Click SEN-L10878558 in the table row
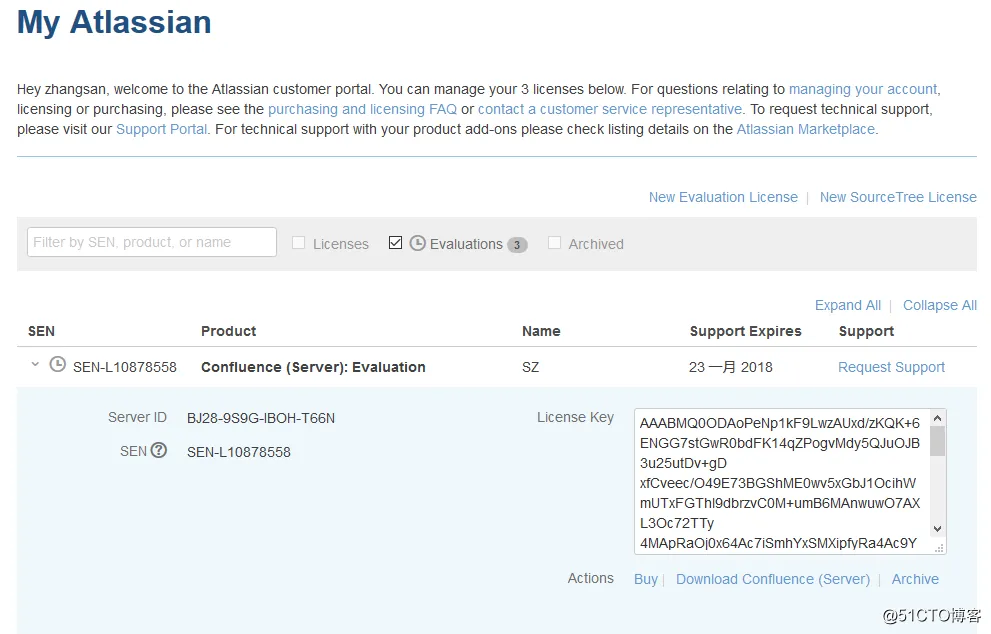991x634 pixels. 125,367
